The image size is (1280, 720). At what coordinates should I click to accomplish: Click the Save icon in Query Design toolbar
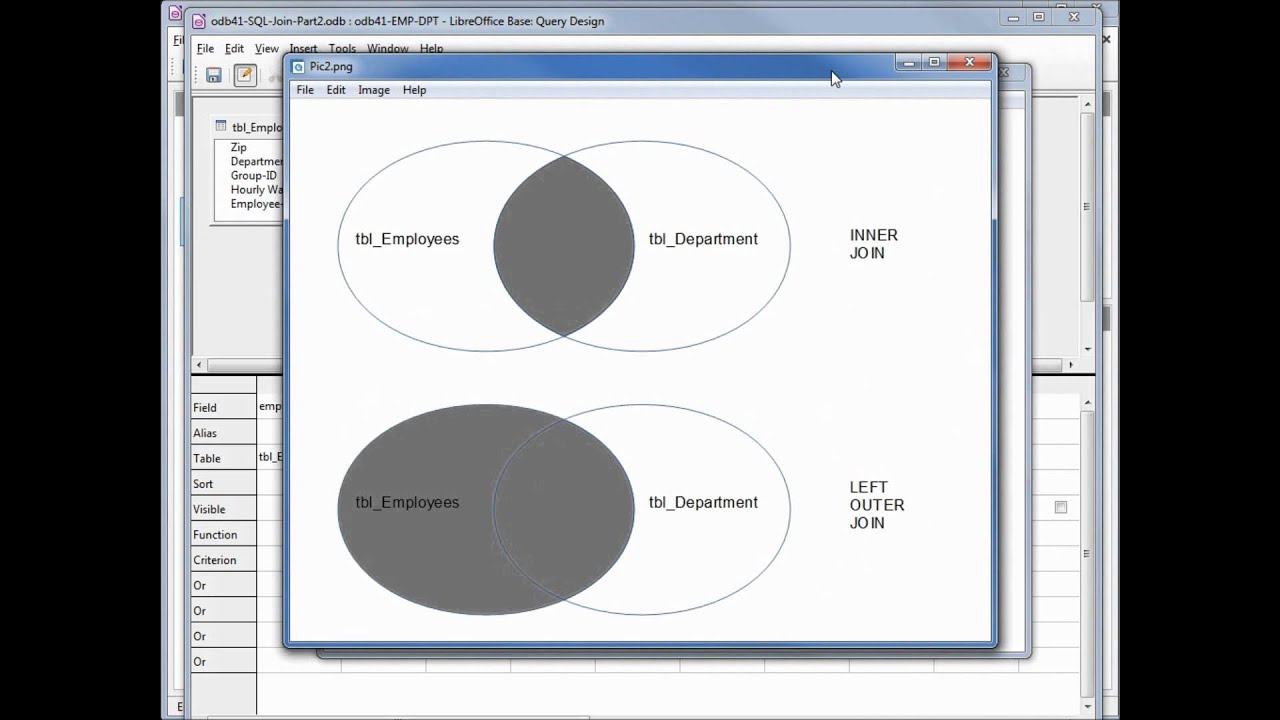click(x=214, y=75)
